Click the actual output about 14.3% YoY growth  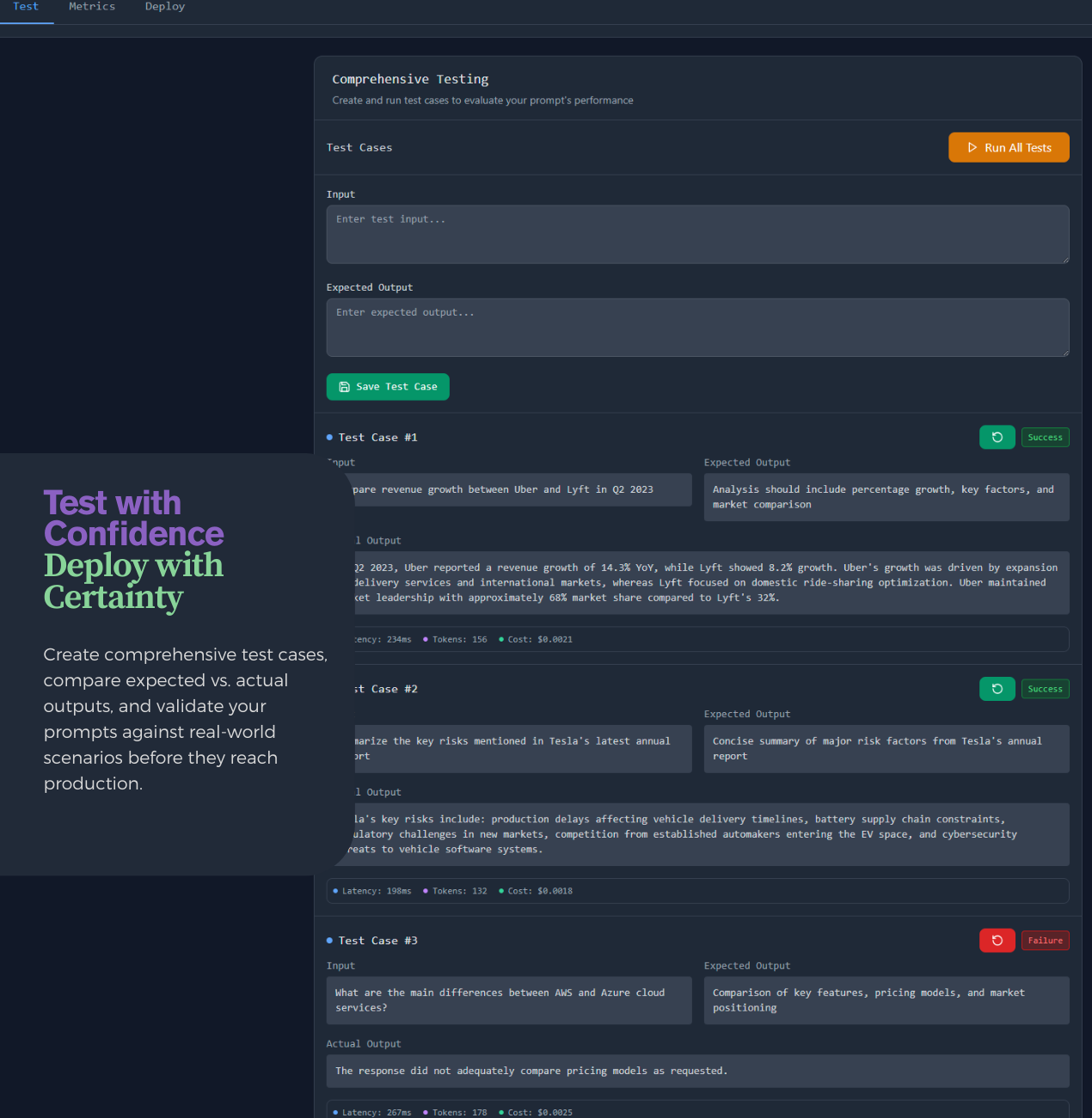point(712,583)
